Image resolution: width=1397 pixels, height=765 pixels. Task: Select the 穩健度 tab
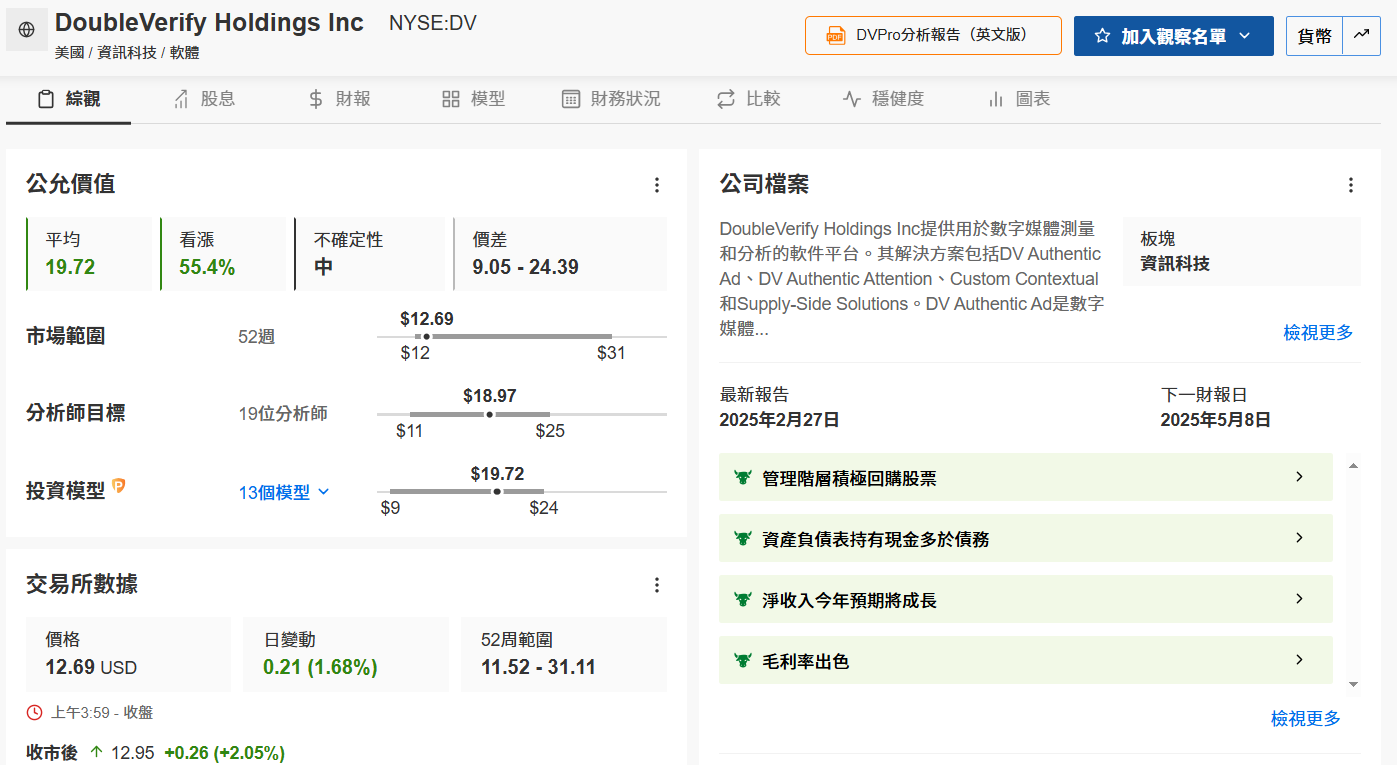click(884, 99)
